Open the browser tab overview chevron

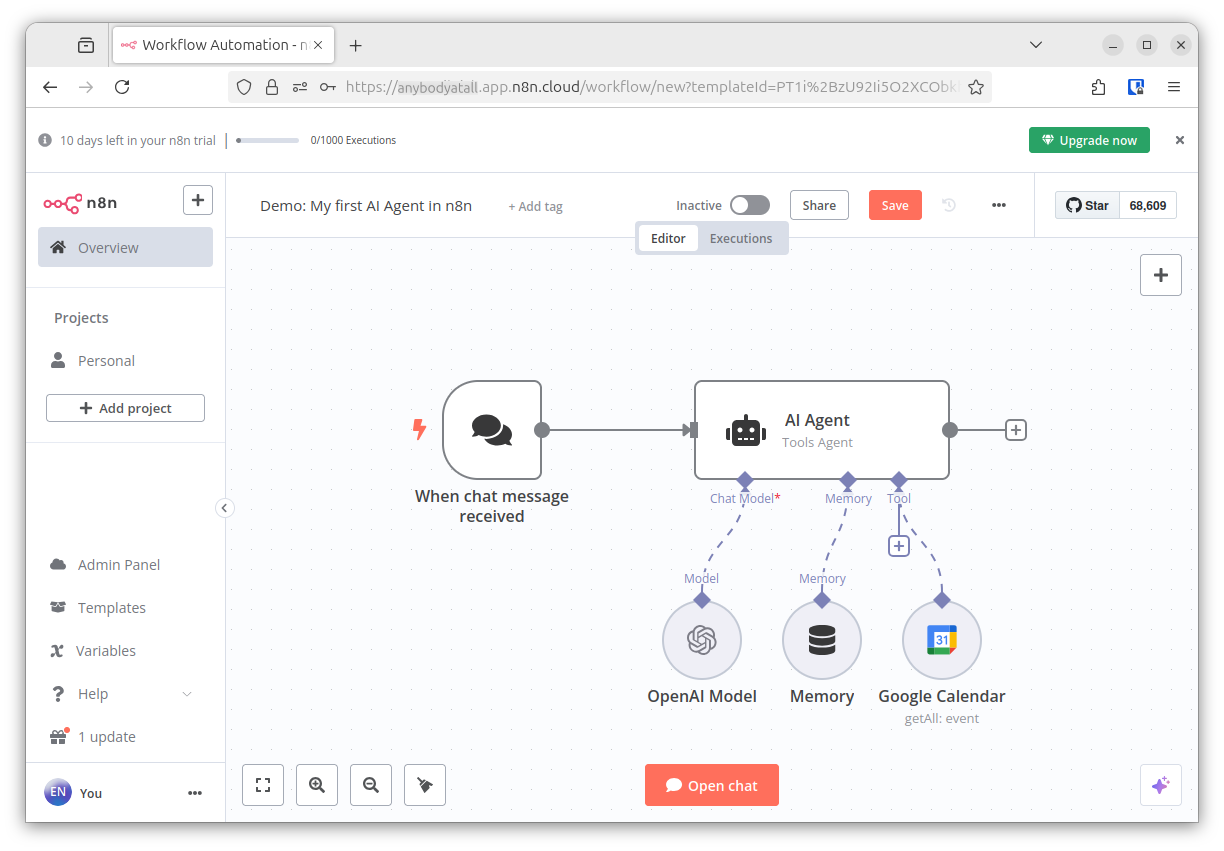1035,44
